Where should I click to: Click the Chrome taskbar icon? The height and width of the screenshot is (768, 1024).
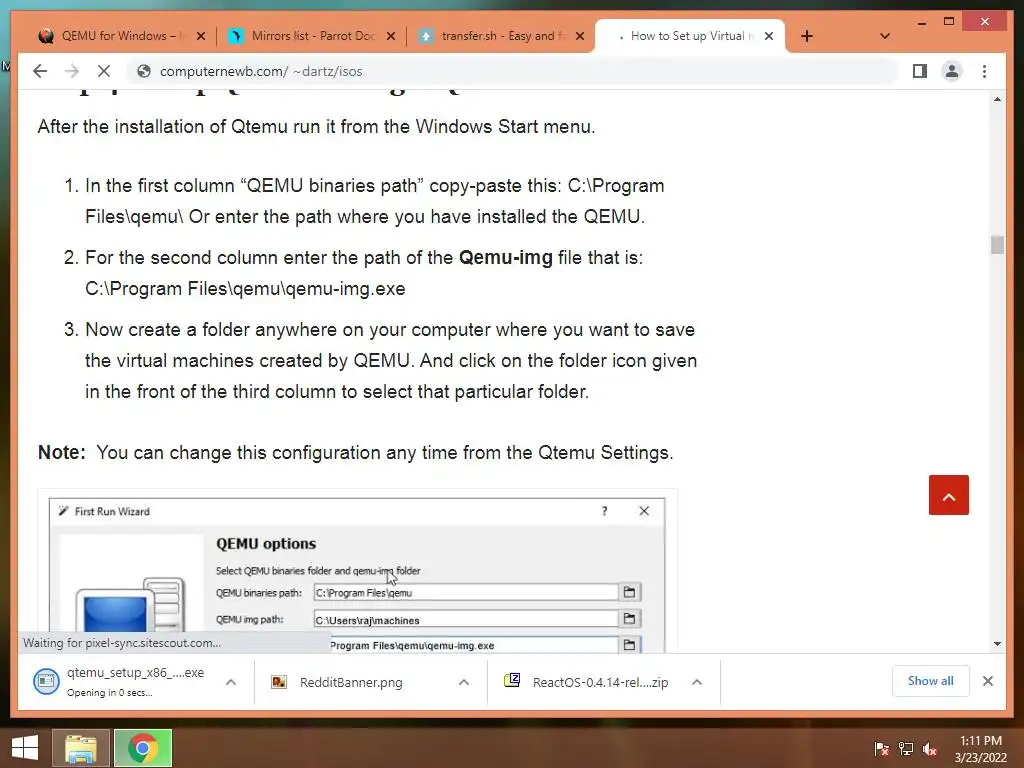pos(143,748)
